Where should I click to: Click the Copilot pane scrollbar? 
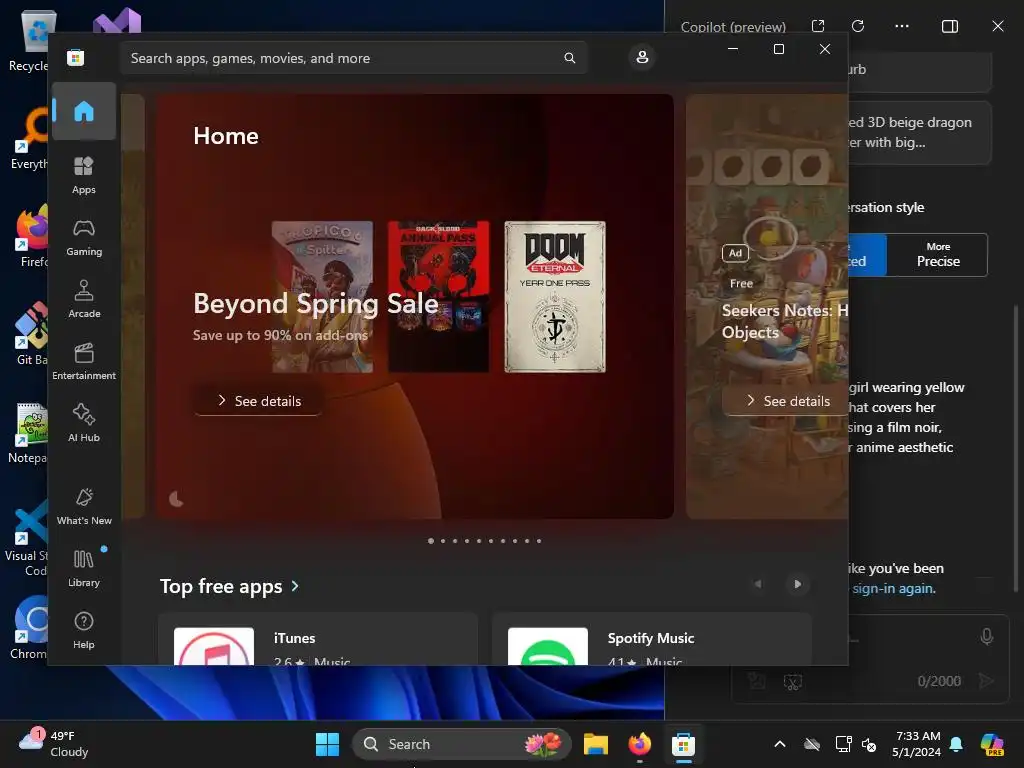[1016, 448]
